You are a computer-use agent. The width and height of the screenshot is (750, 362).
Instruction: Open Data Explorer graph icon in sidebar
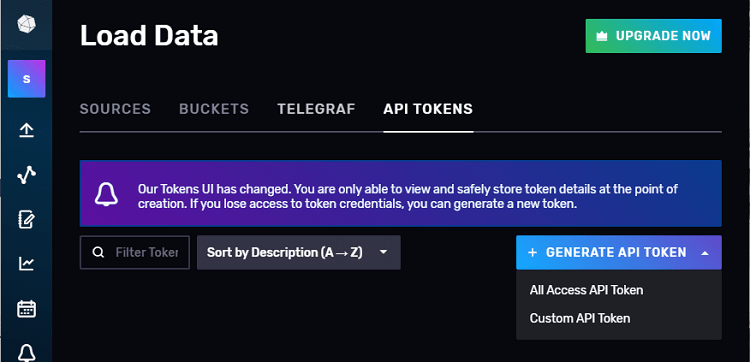coord(26,175)
